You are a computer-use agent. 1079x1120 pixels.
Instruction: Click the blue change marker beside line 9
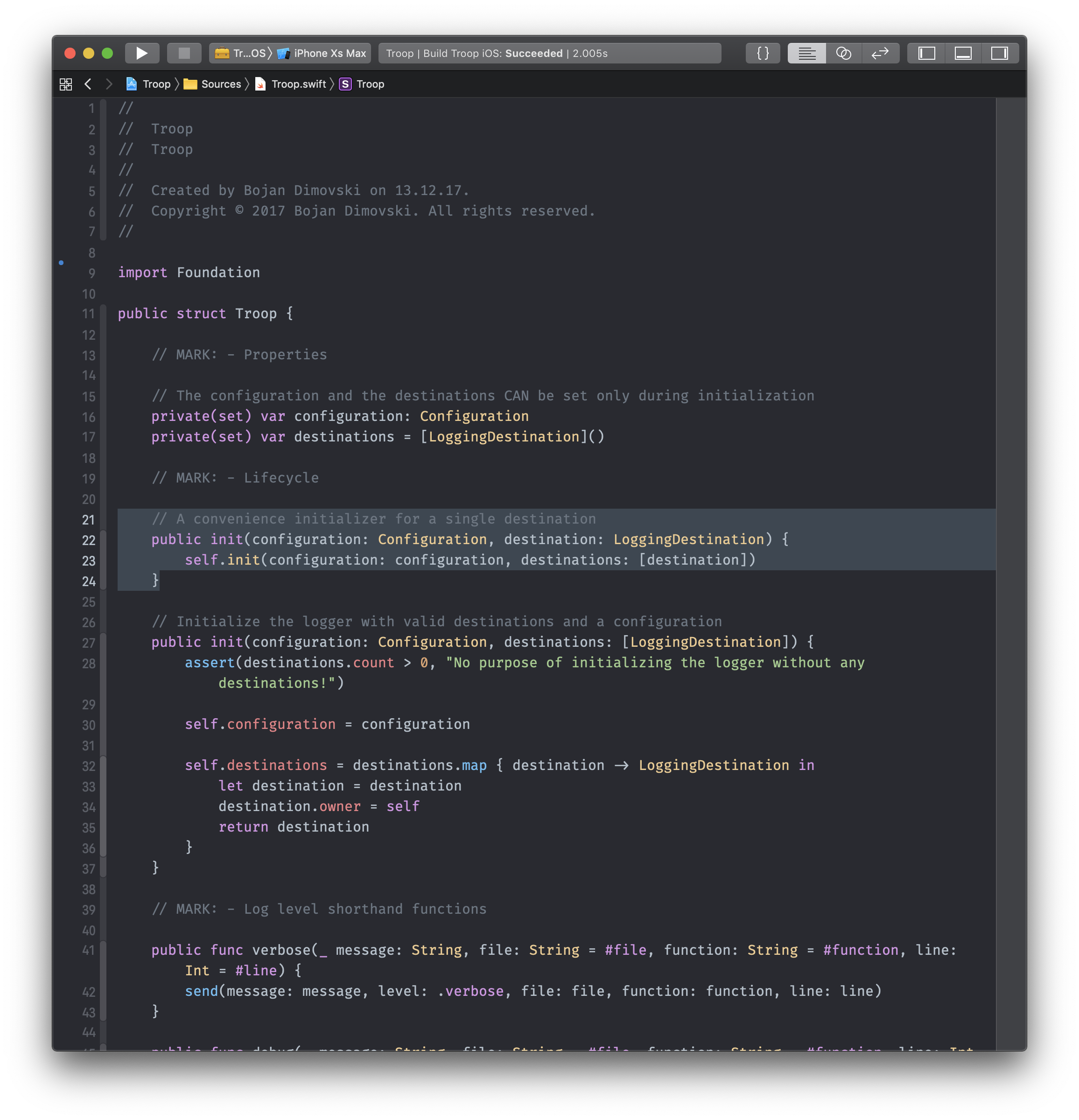pos(61,263)
